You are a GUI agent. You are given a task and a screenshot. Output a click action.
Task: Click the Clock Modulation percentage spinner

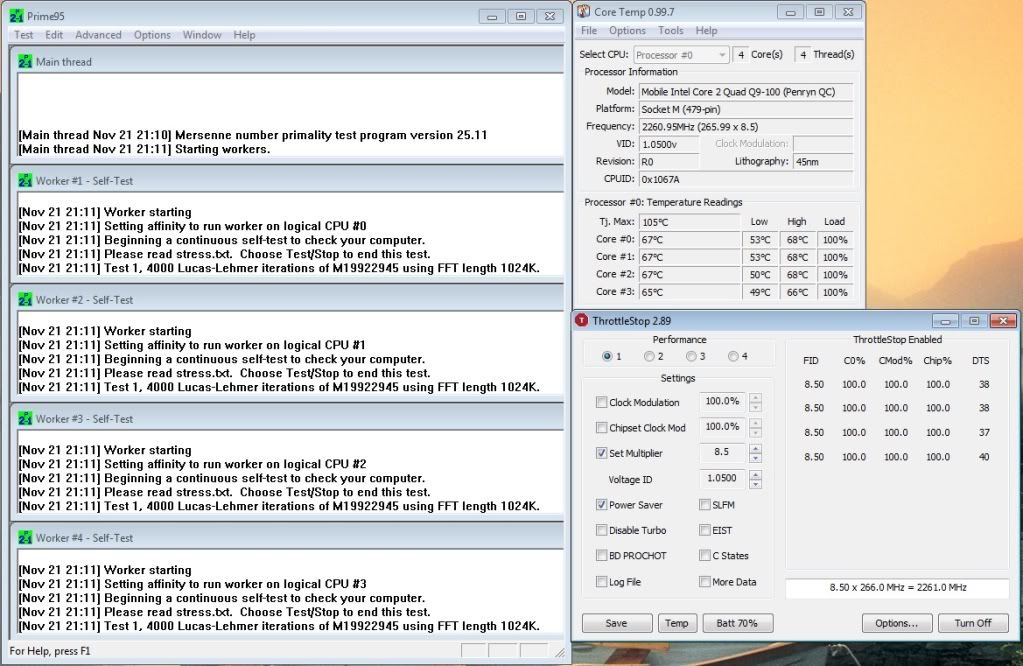(755, 402)
